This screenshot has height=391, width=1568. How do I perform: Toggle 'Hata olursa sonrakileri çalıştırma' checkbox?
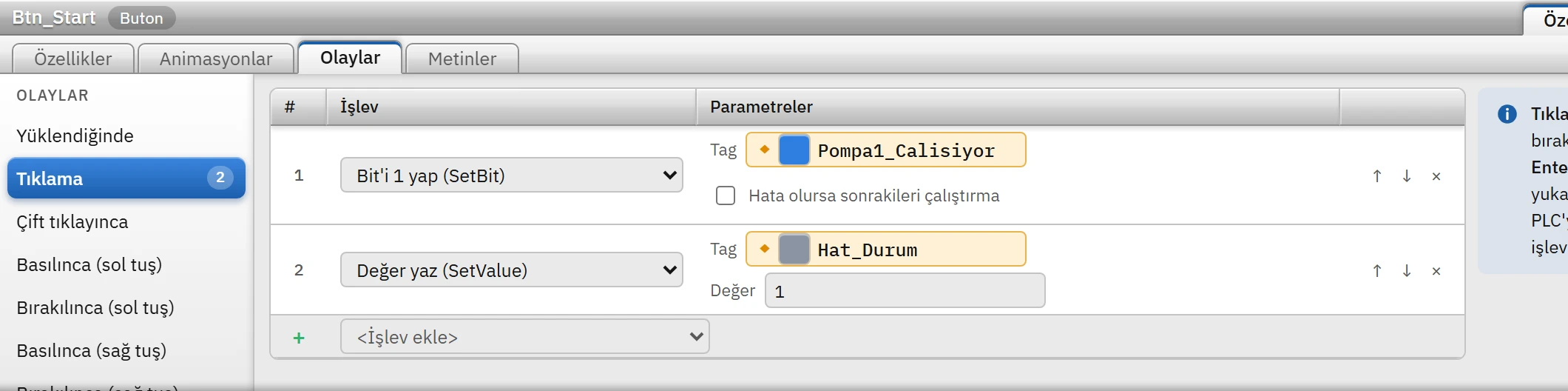[726, 195]
